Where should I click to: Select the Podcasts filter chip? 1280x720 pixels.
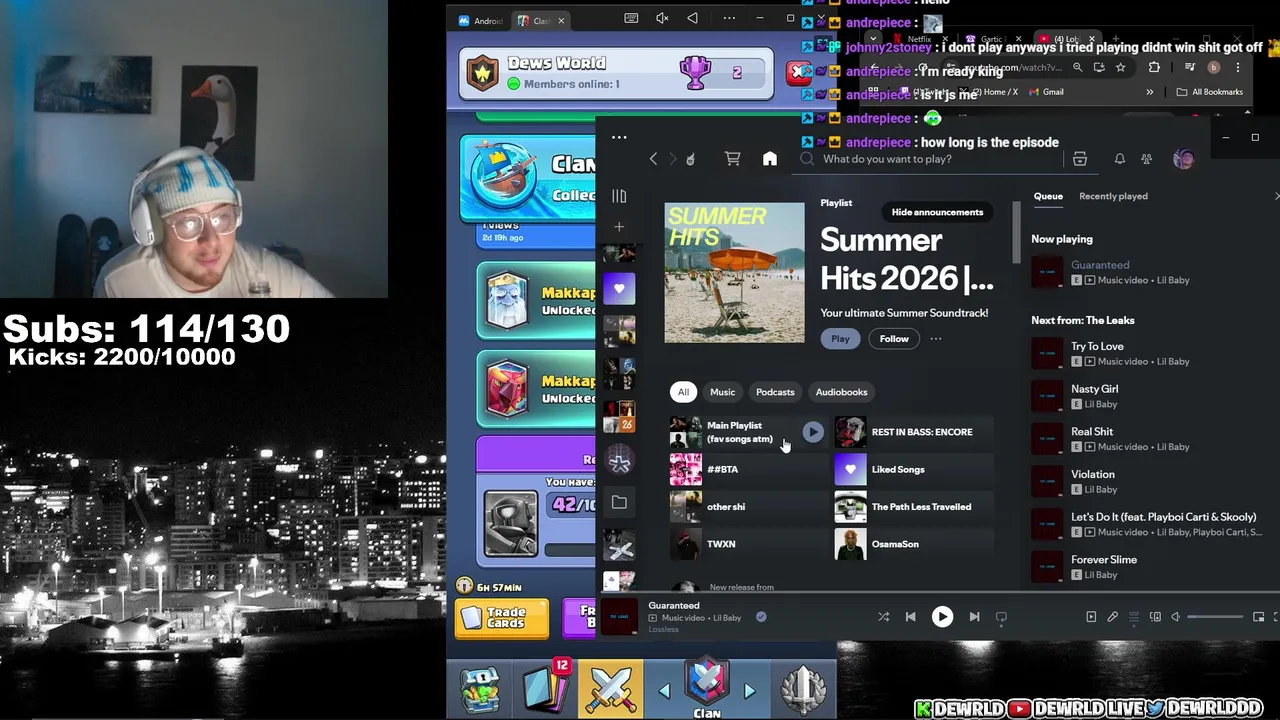pos(775,392)
